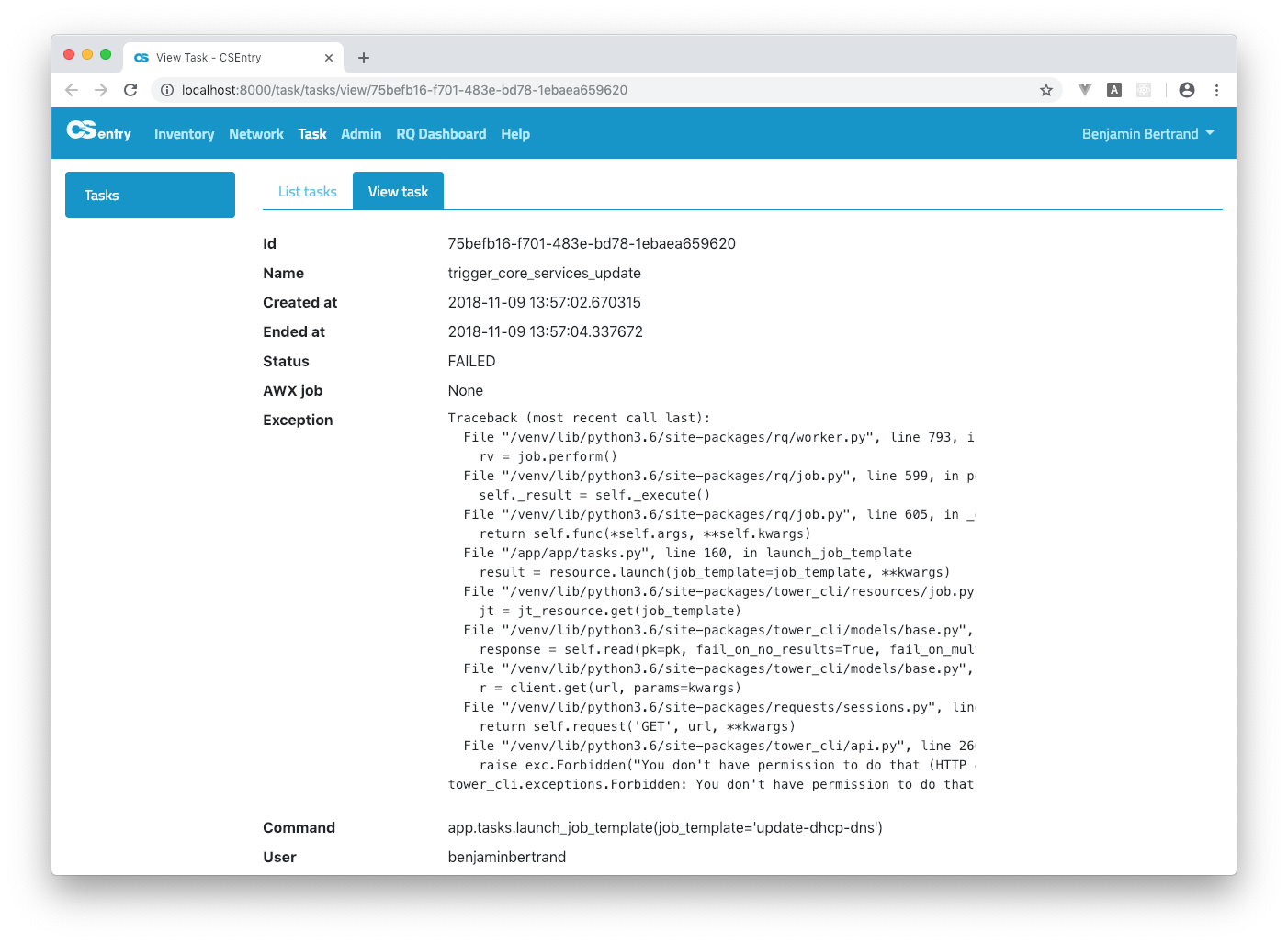Expand the Benjamin Bertrand user dropdown
This screenshot has width=1288, height=943.
click(x=1147, y=134)
